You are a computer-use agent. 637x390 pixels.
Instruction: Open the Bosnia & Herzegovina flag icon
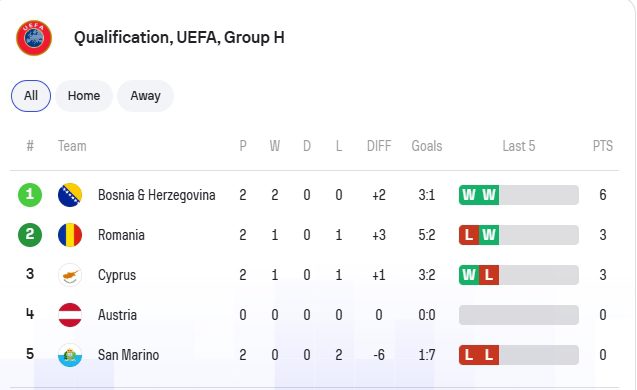(70, 195)
